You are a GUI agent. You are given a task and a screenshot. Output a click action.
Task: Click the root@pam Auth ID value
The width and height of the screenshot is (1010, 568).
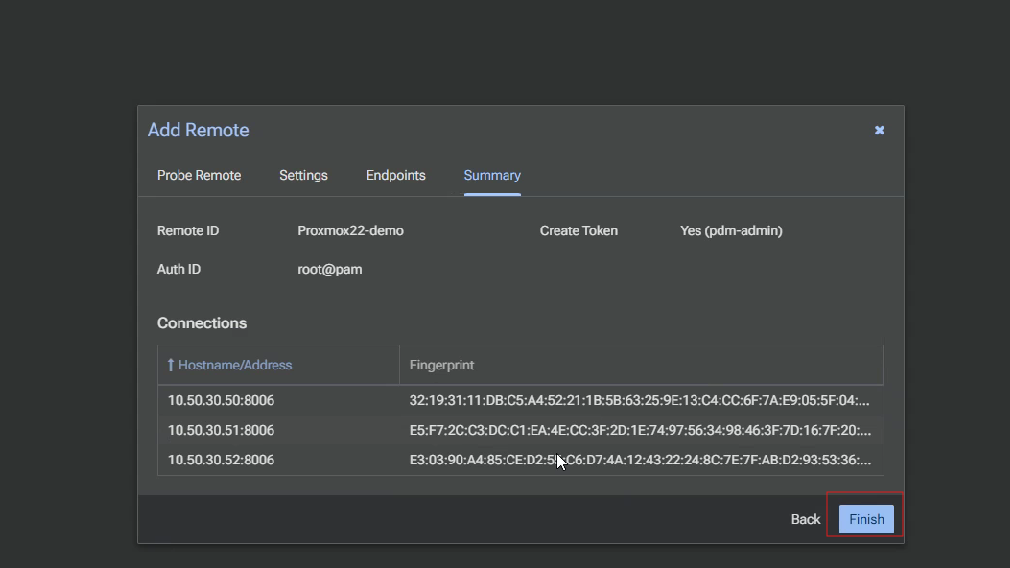click(x=329, y=269)
